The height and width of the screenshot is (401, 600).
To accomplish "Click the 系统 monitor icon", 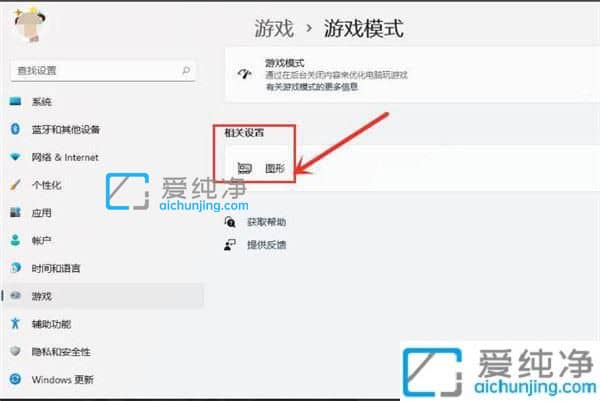I will [x=15, y=101].
